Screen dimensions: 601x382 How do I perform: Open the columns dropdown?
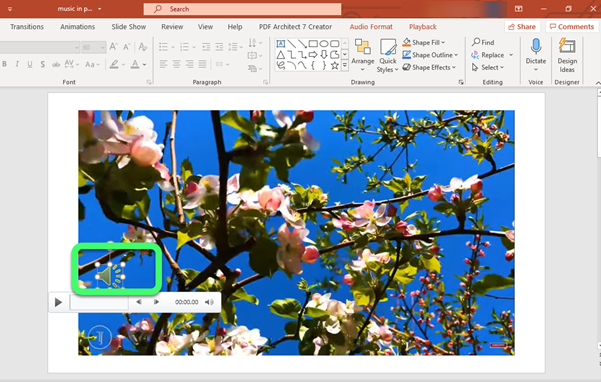[222, 64]
